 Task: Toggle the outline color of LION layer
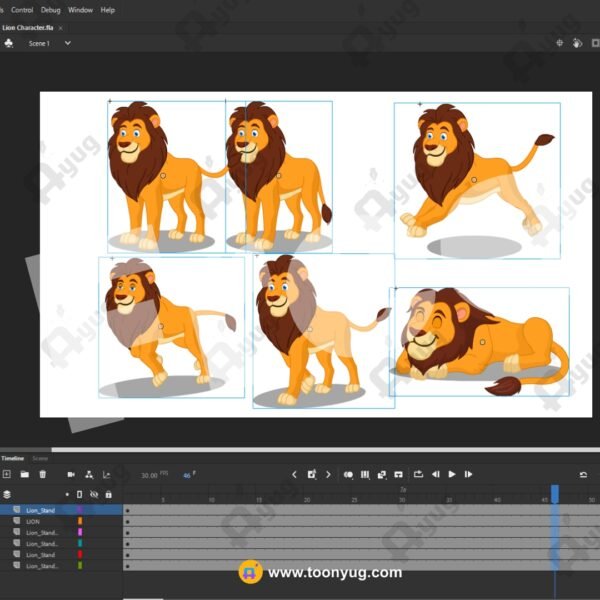point(80,521)
